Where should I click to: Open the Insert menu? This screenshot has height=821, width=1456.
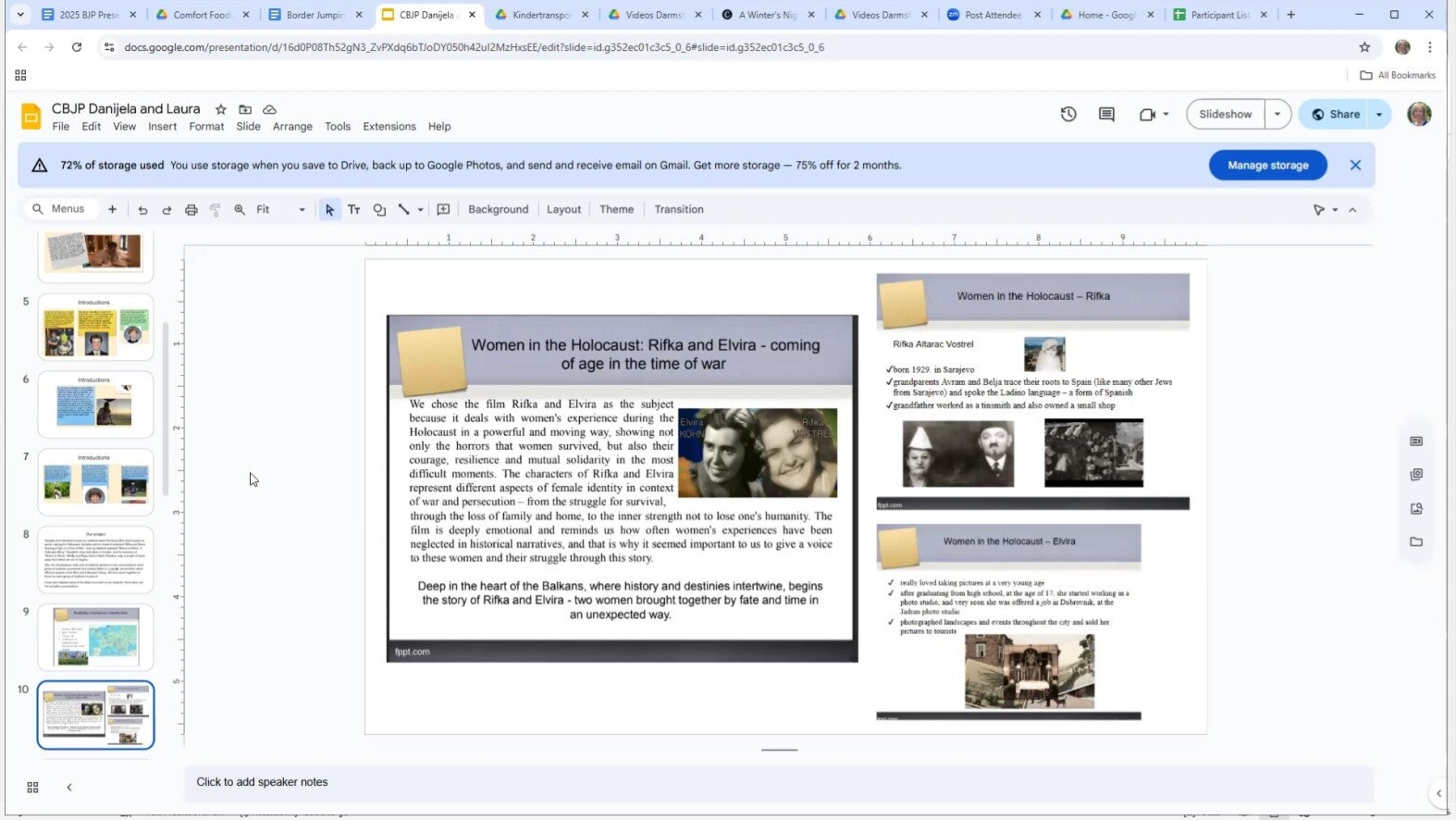coord(162,127)
